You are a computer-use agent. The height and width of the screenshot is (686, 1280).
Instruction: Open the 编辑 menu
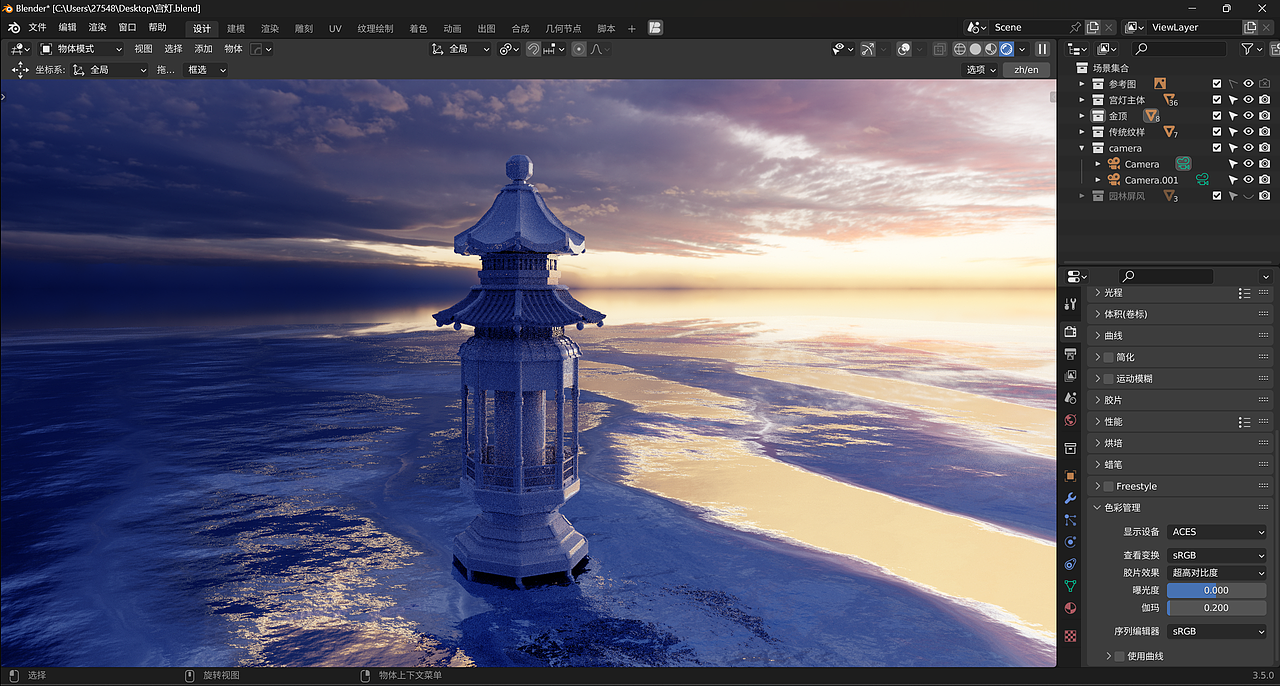point(67,28)
